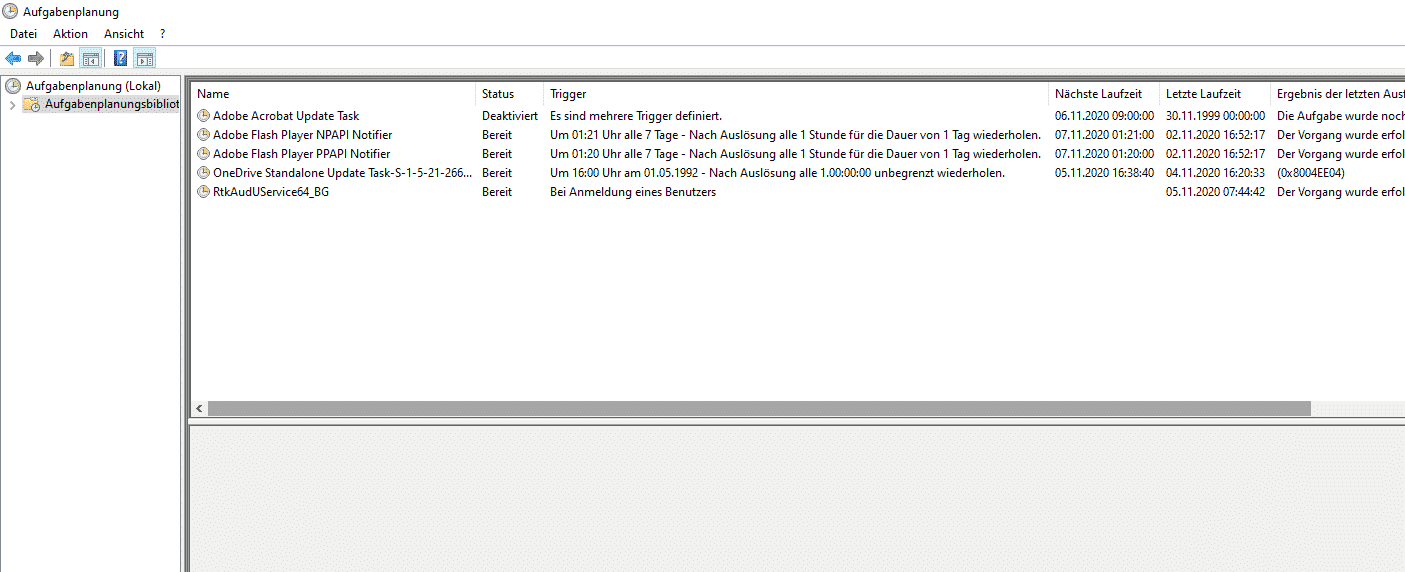Select the Aufgabenplanungsbibliothek folder
Image resolution: width=1405 pixels, height=572 pixels.
[110, 104]
